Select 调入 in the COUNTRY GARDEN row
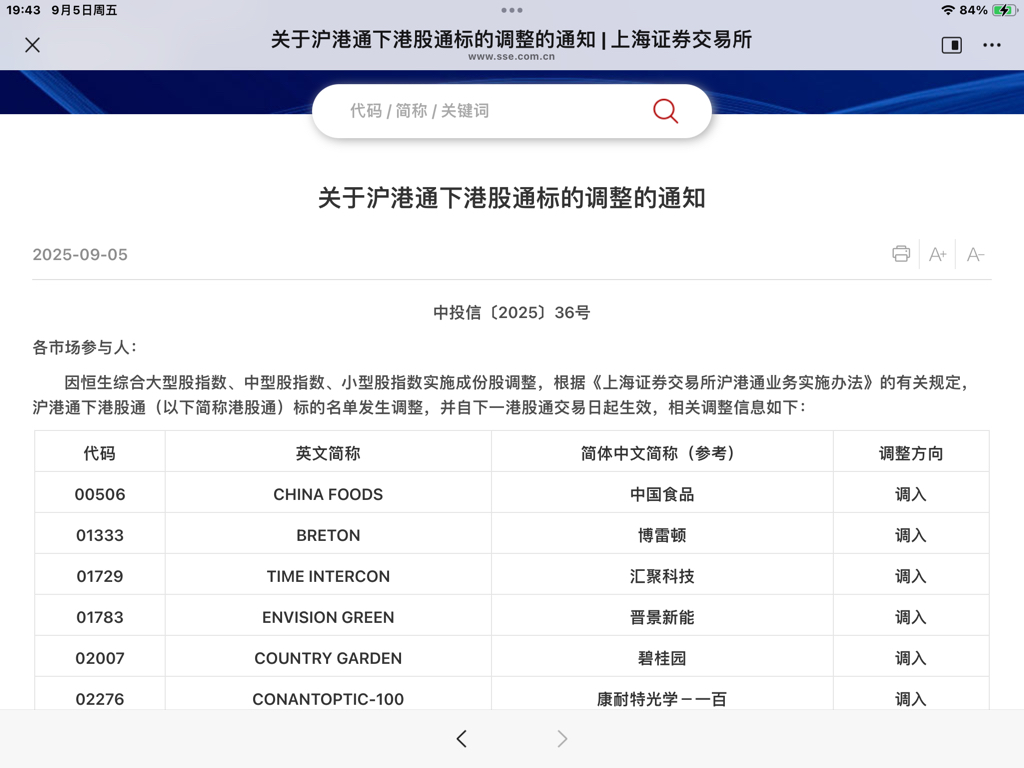The height and width of the screenshot is (768, 1024). pyautogui.click(x=910, y=658)
